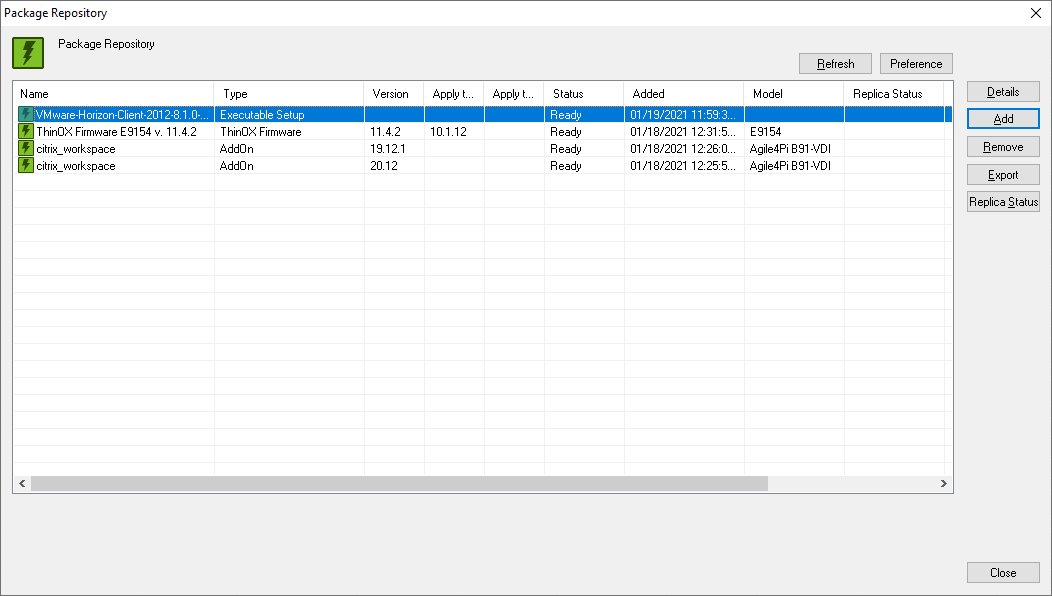Sort by Replica Status column header

click(894, 94)
